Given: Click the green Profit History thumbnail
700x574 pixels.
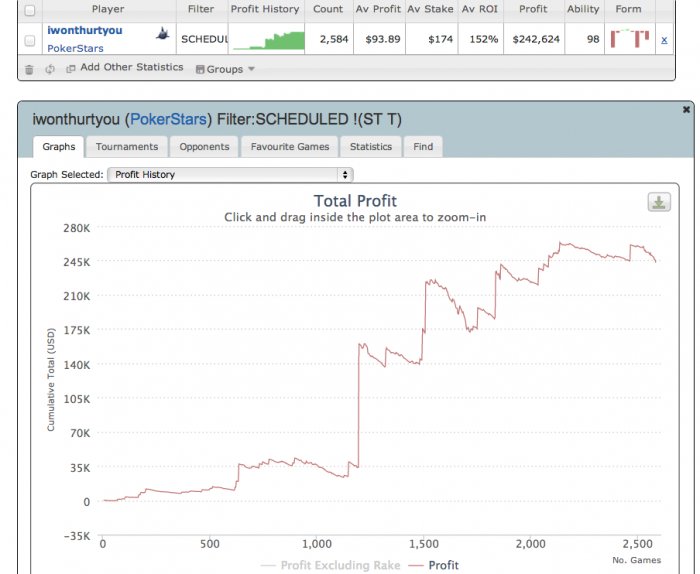Looking at the screenshot, I should (x=268, y=40).
